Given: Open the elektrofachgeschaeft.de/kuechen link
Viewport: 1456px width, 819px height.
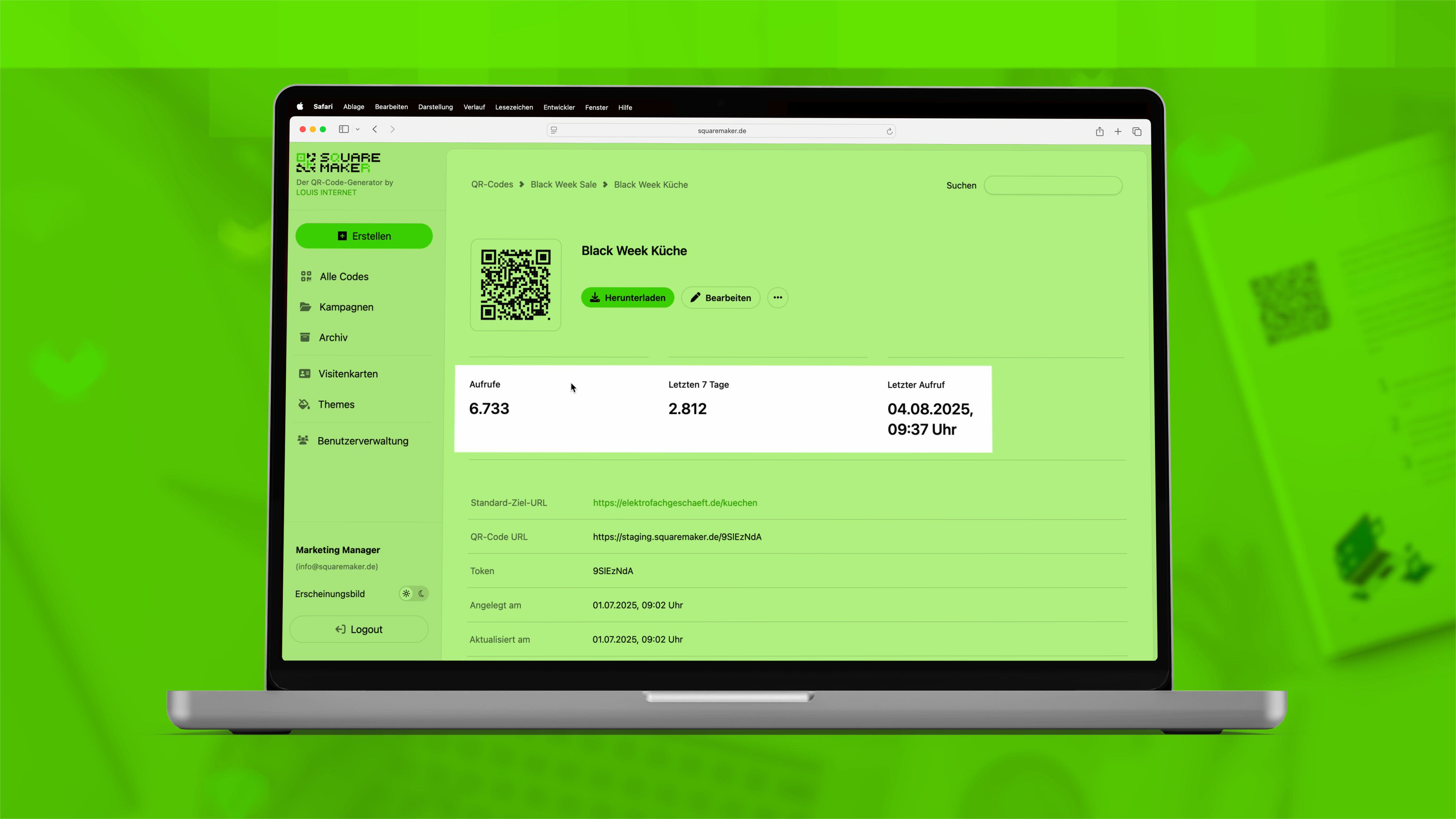Looking at the screenshot, I should (x=675, y=503).
